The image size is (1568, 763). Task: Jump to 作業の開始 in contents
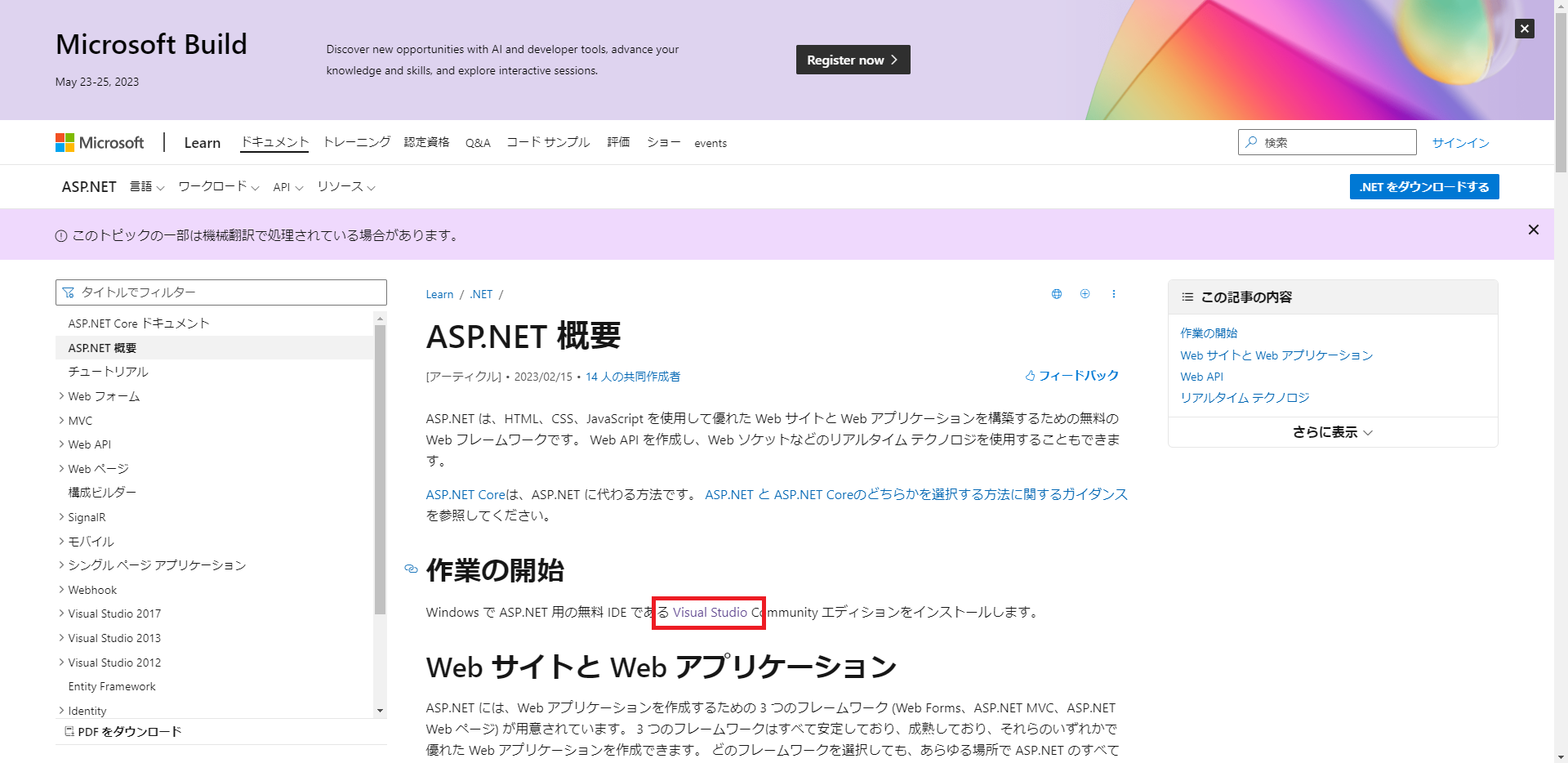tap(1209, 333)
